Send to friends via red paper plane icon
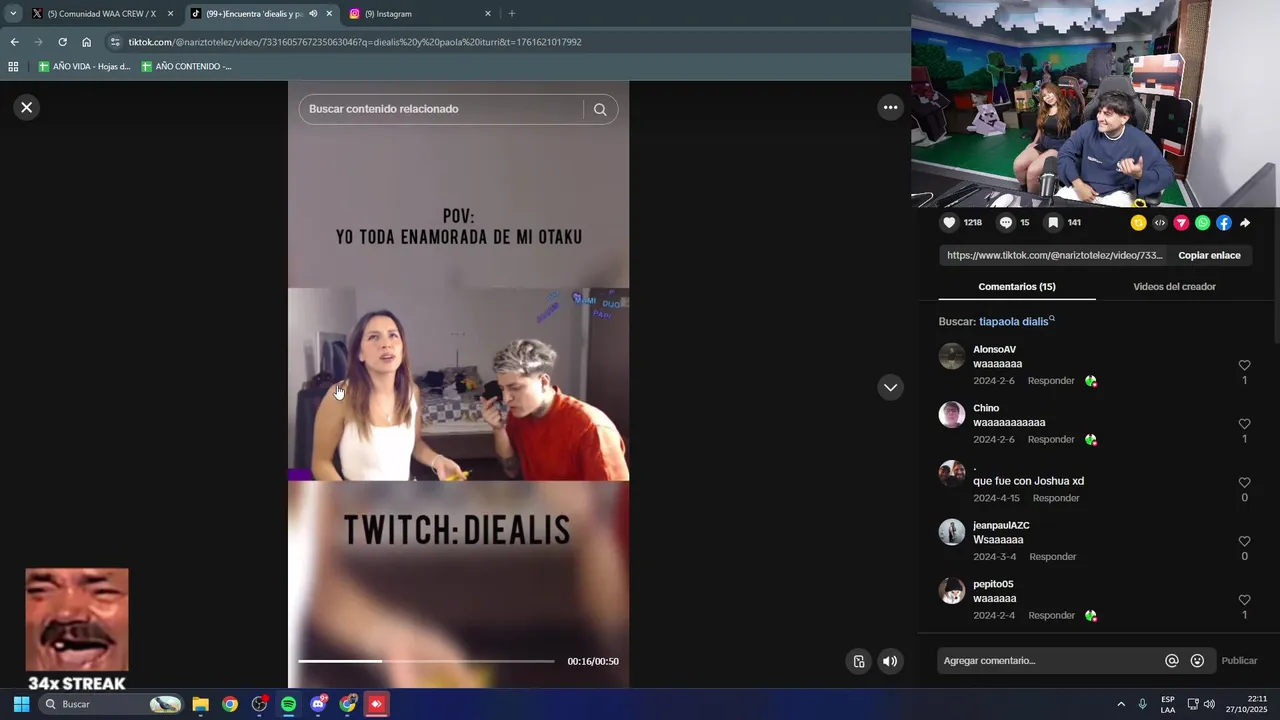The height and width of the screenshot is (720, 1280). coord(1181,223)
